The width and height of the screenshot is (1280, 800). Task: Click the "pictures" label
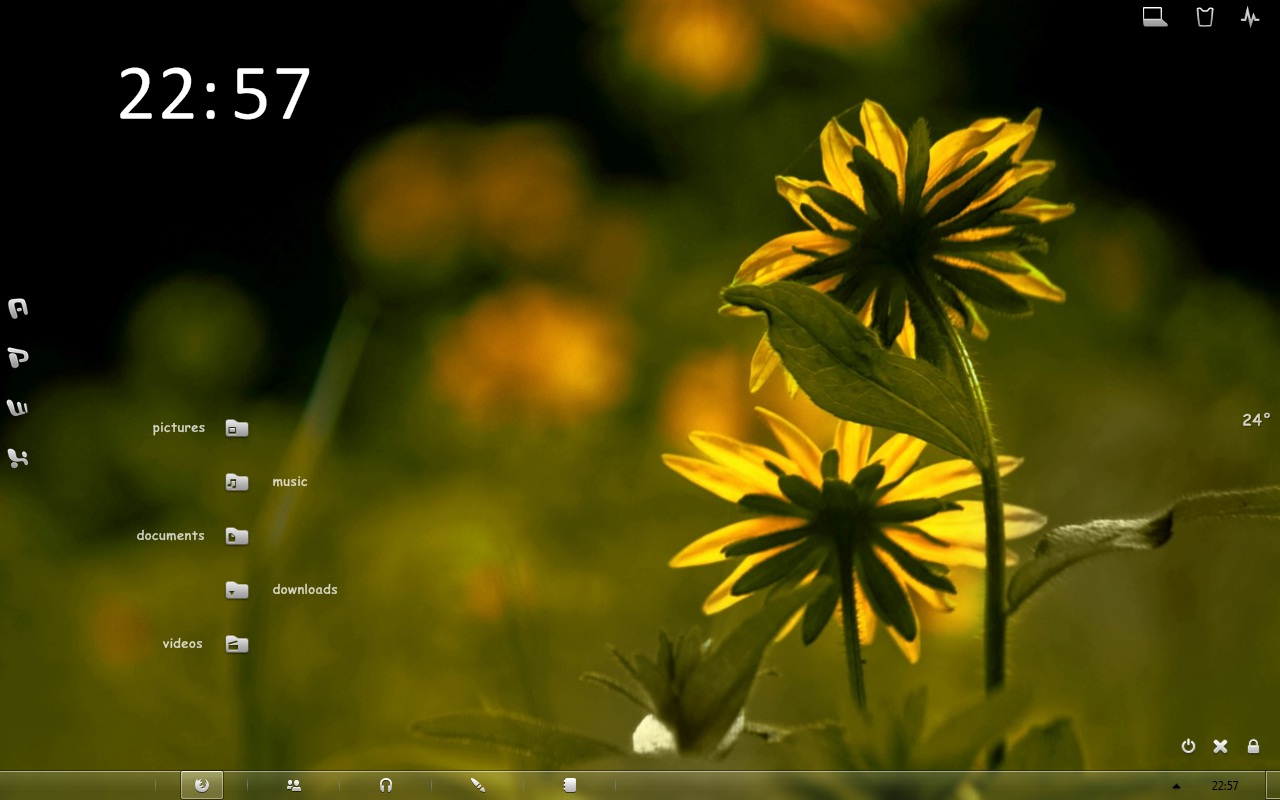(x=179, y=428)
